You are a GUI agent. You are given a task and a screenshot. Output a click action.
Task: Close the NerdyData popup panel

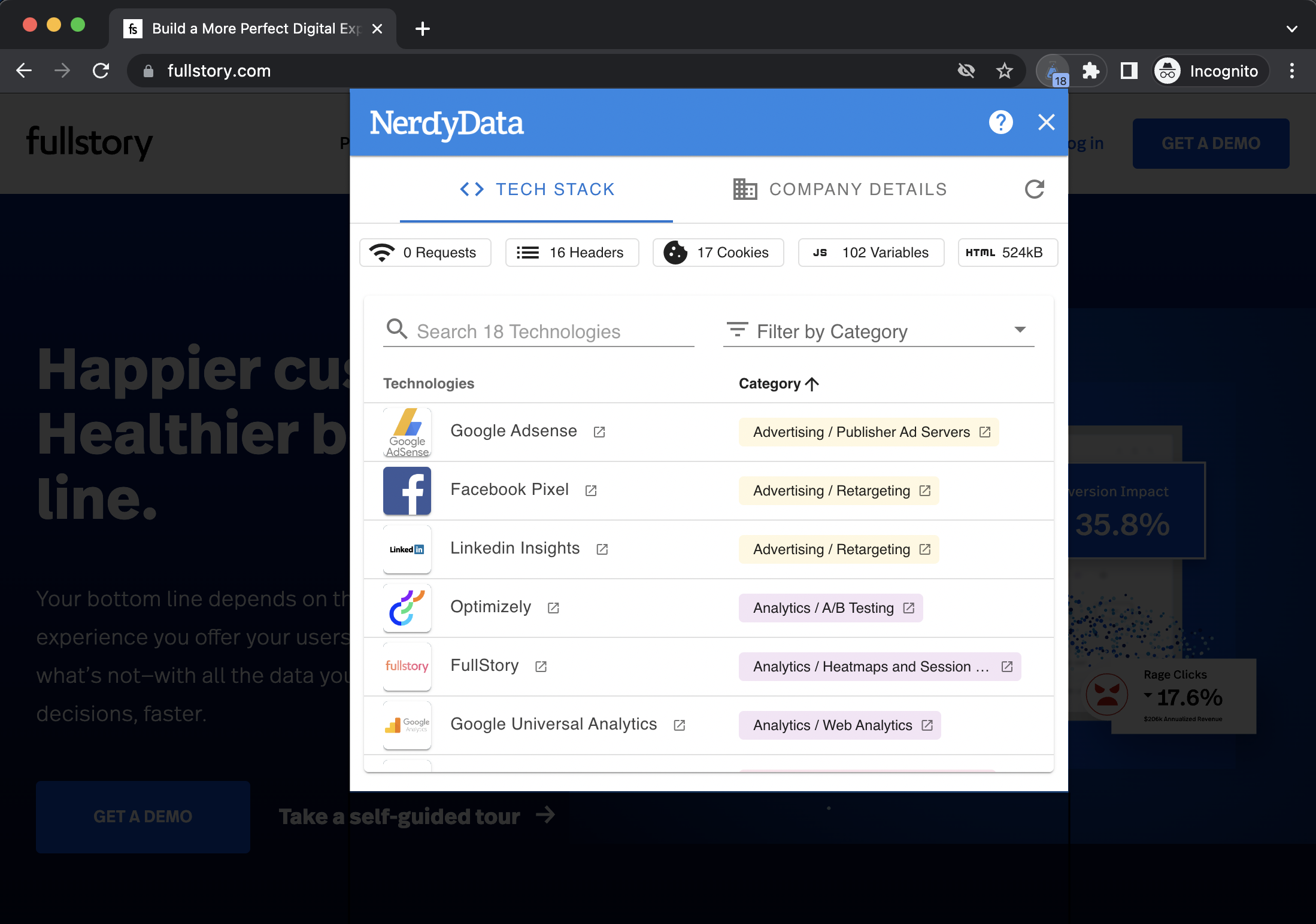click(1046, 122)
